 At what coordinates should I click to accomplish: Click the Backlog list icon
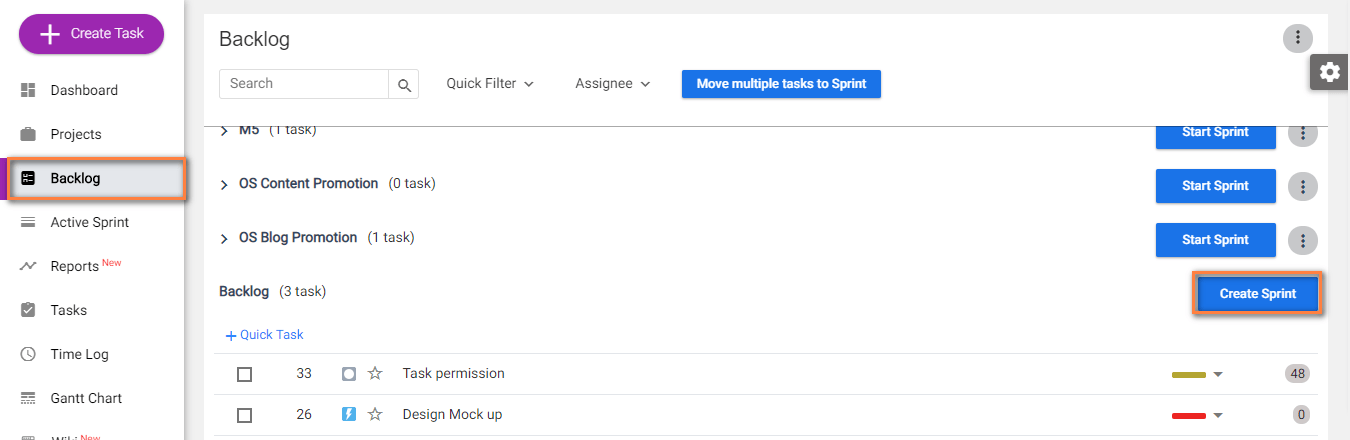pyautogui.click(x=28, y=178)
